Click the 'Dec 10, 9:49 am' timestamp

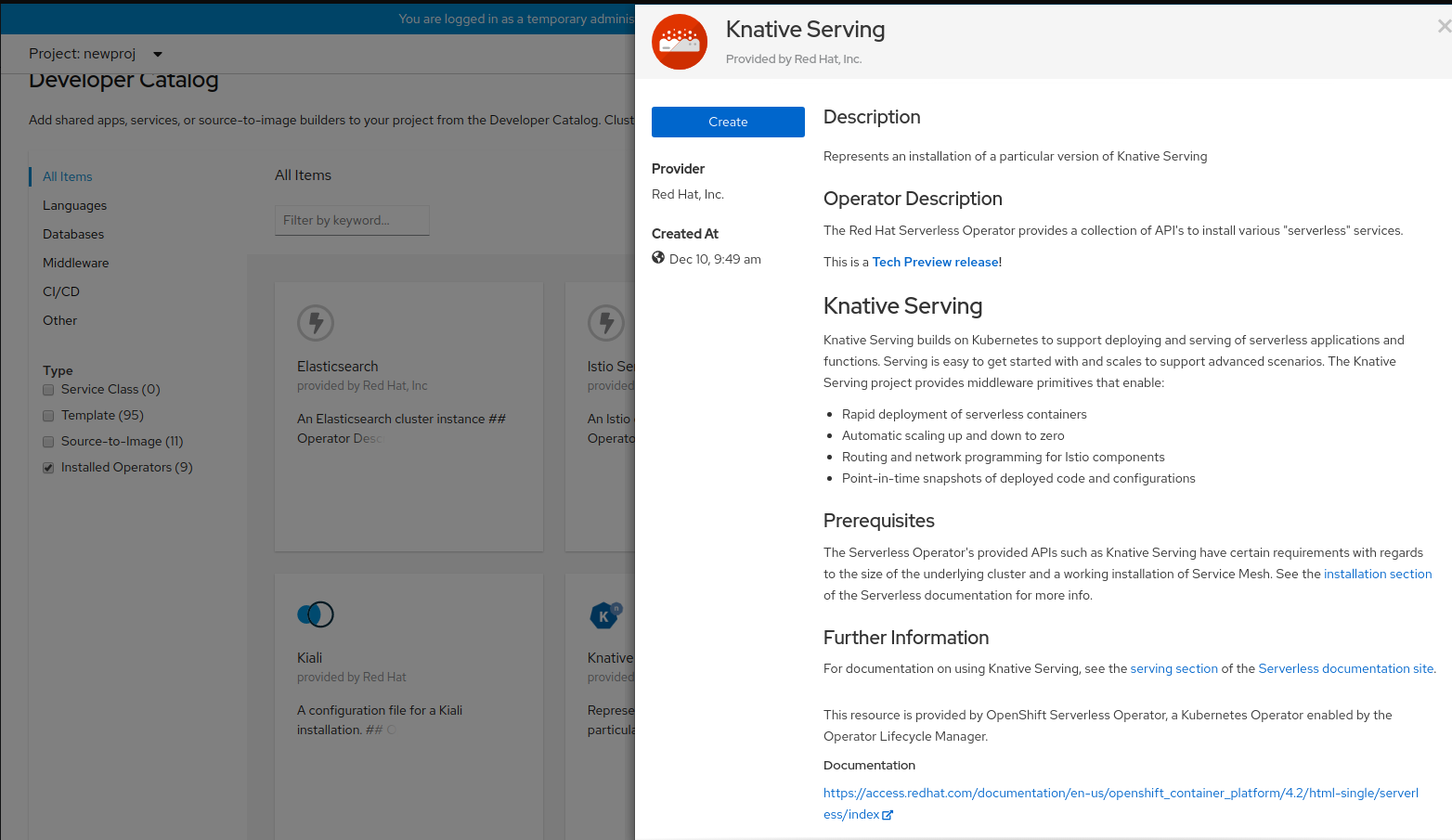[x=715, y=259]
